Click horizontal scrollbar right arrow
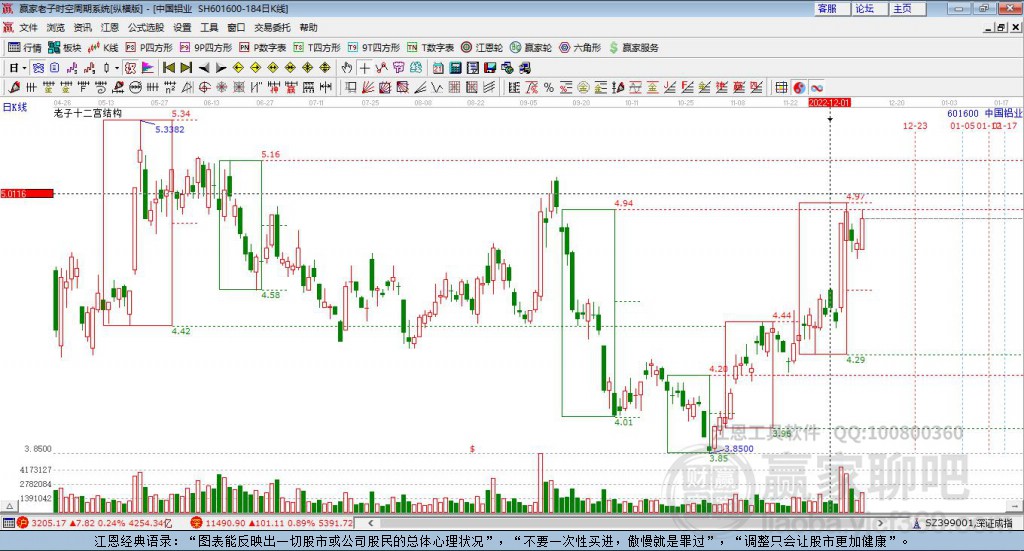Viewport: 1024px width, 551px height. pyautogui.click(x=880, y=523)
